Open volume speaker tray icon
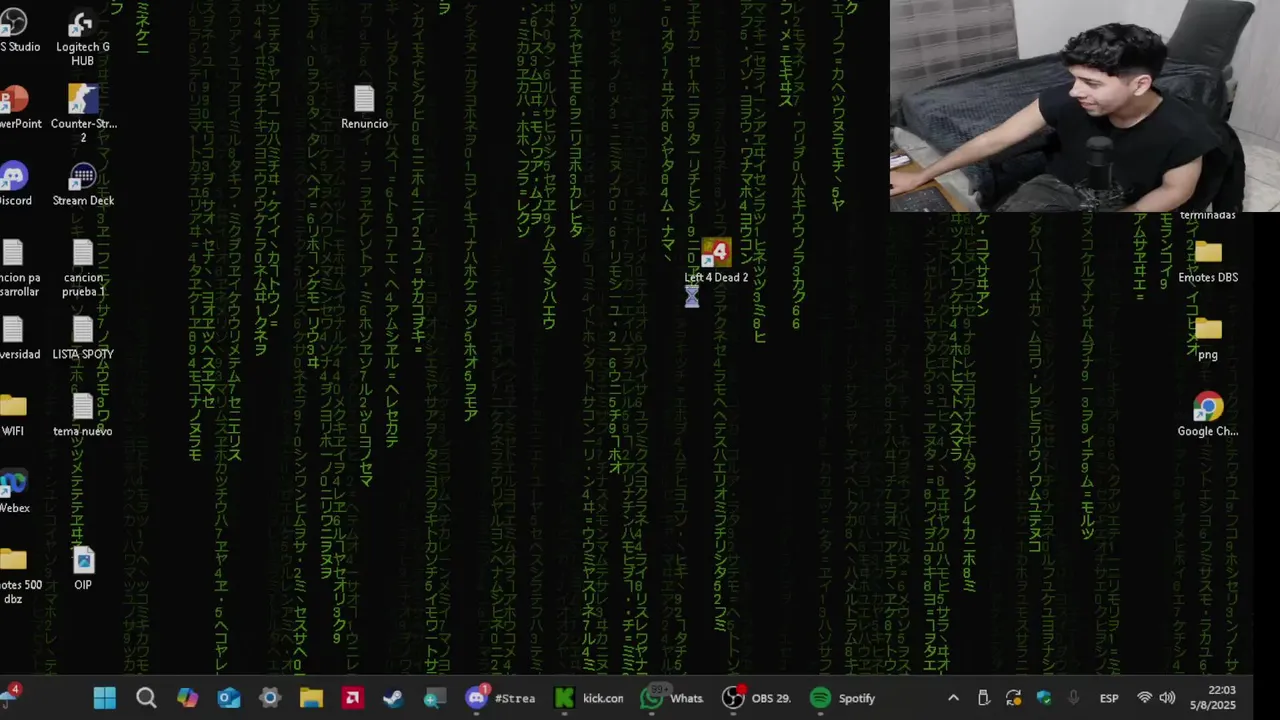Image resolution: width=1280 pixels, height=720 pixels. (x=1167, y=698)
